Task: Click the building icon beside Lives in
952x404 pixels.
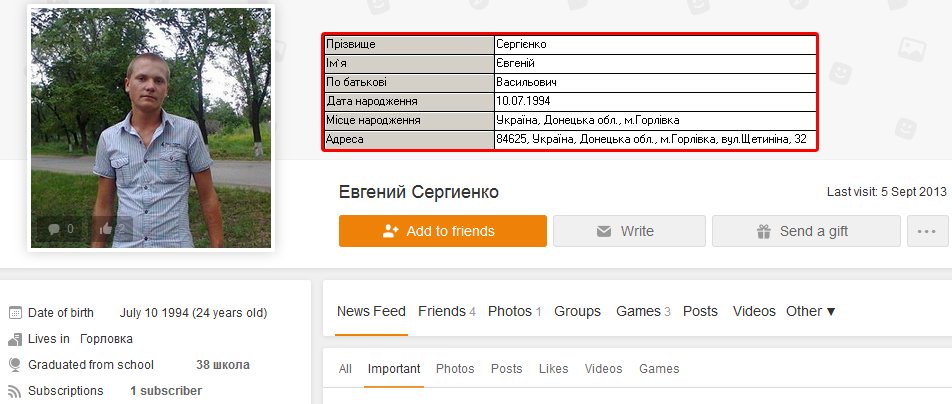Action: click(15, 339)
